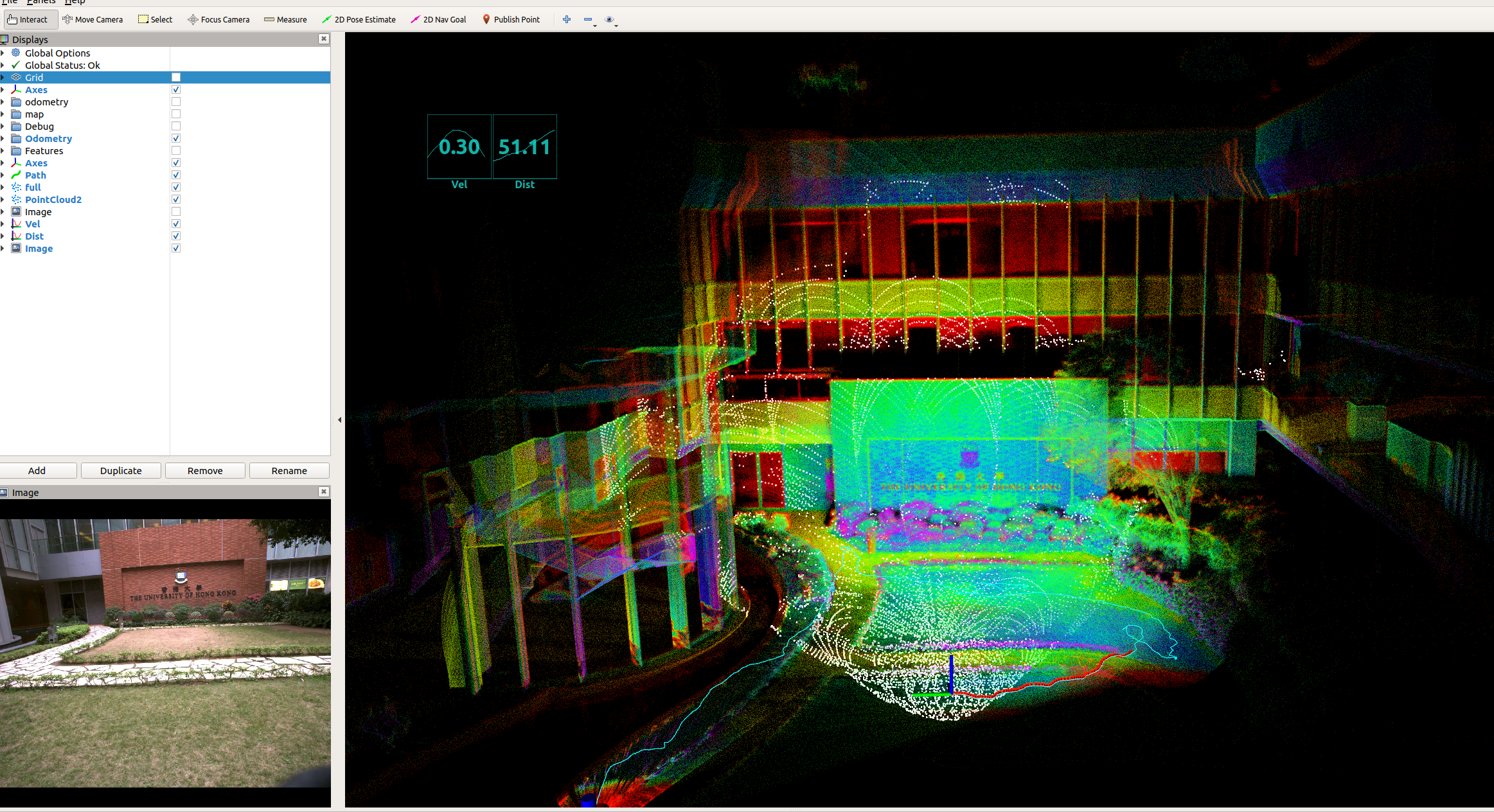Enable the Grid display checkbox
The height and width of the screenshot is (812, 1494).
176,78
